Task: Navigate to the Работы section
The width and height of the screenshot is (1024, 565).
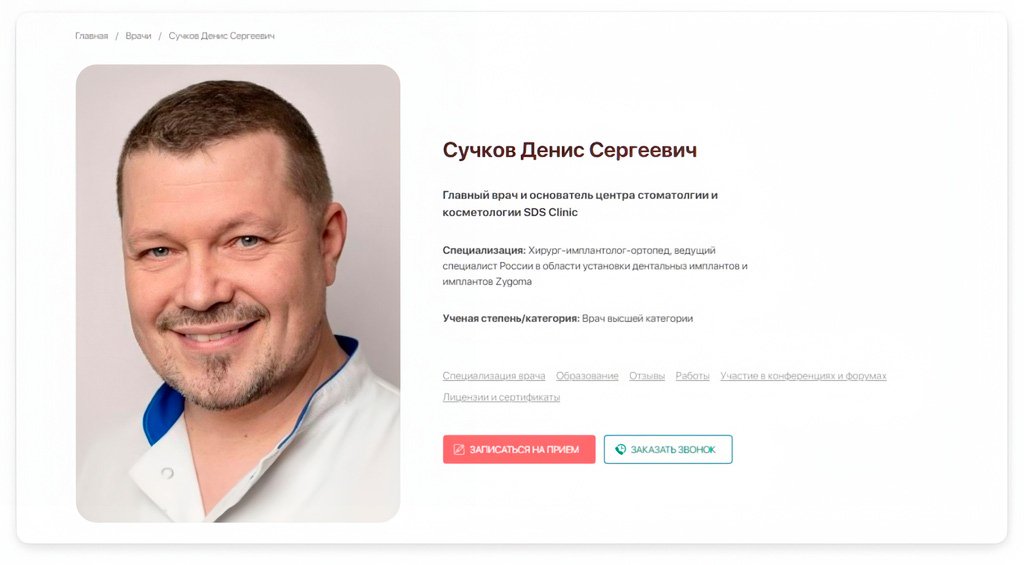Action: 692,376
